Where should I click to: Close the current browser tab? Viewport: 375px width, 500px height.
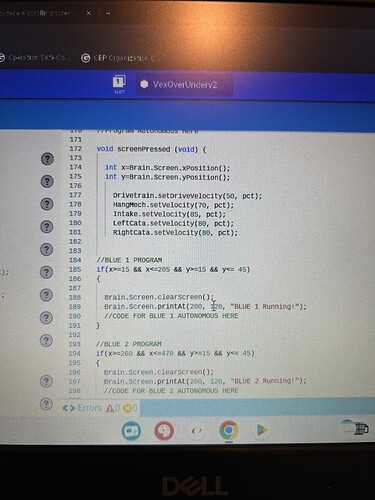pyautogui.click(x=88, y=13)
